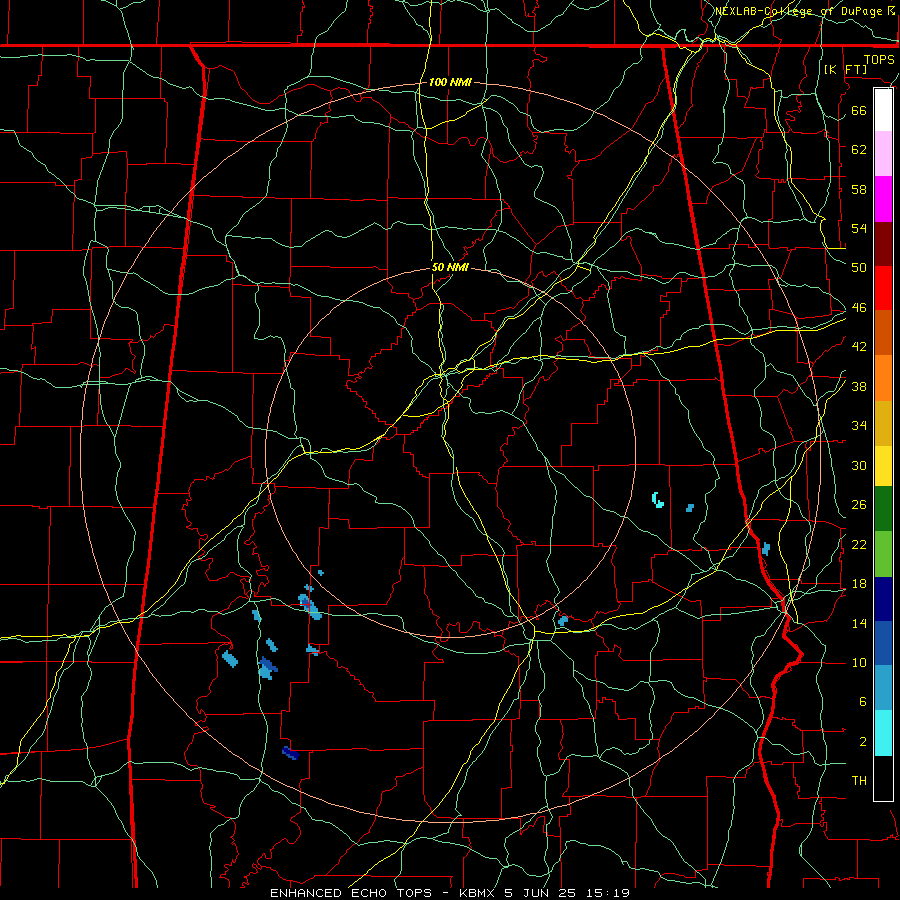This screenshot has height=900, width=900.
Task: Click the bright cyan echo inside the 100 NMI ring
Action: coord(657,500)
